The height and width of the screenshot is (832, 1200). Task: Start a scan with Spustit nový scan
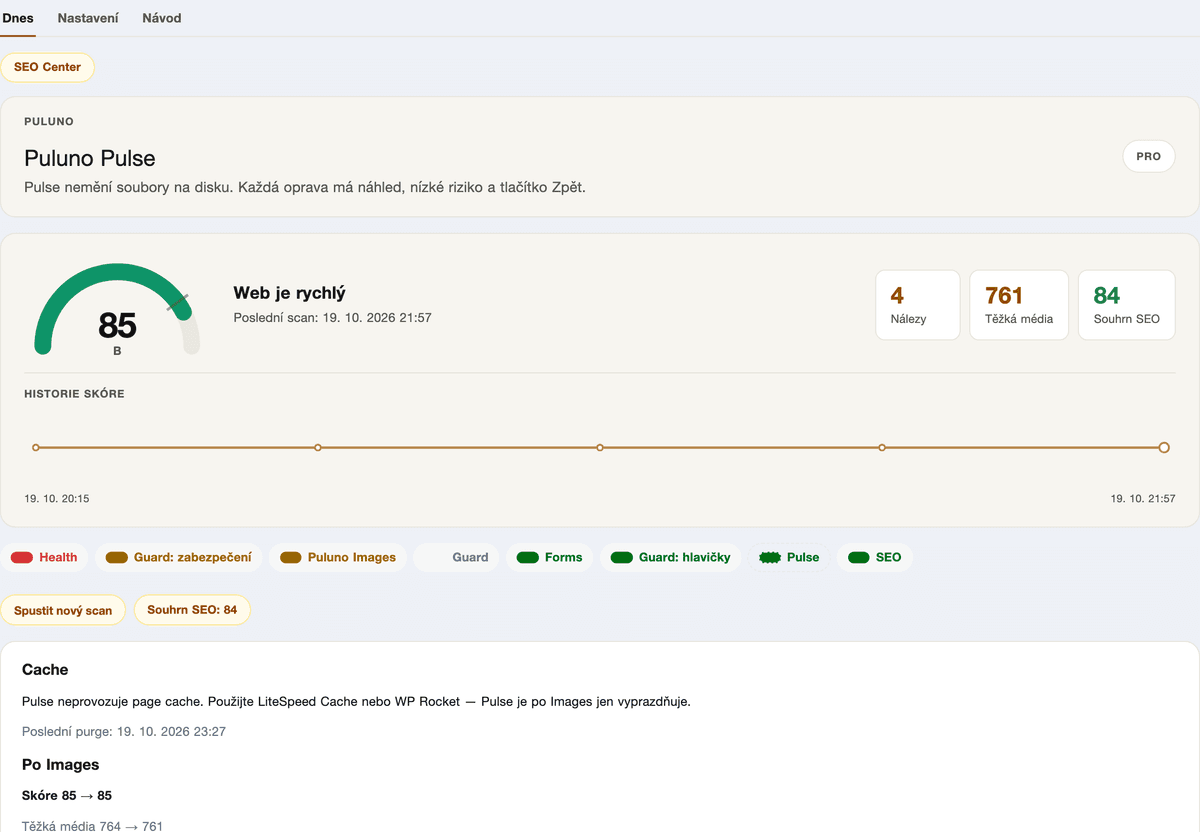[x=63, y=610]
